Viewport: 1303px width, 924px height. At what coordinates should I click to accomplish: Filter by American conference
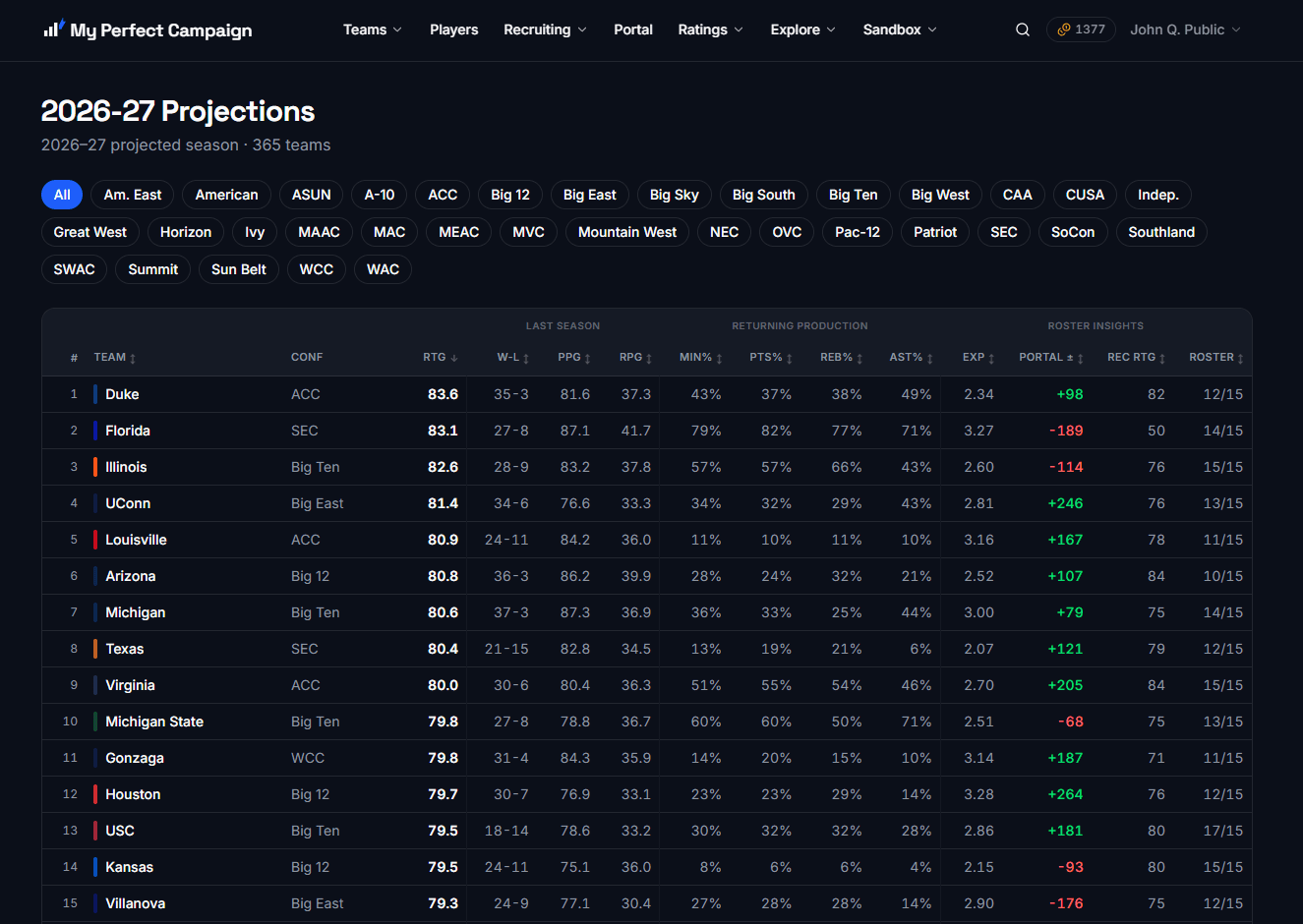(226, 195)
